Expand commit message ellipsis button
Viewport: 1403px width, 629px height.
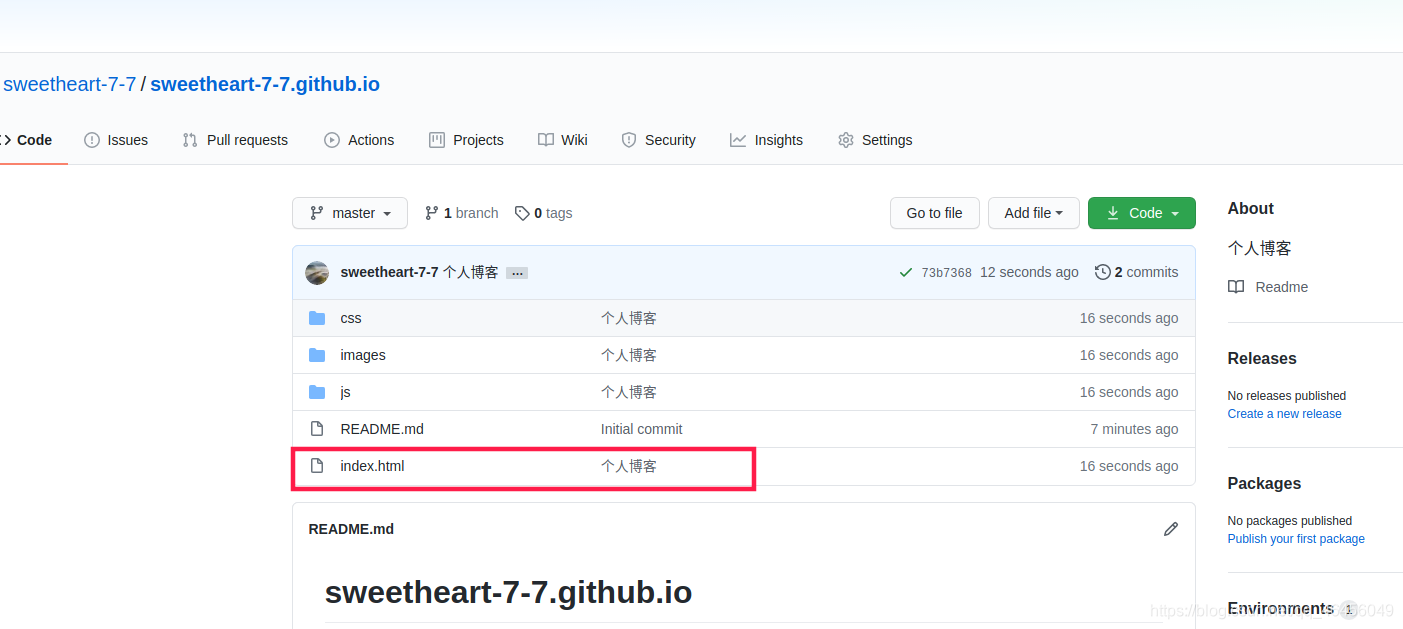click(517, 273)
